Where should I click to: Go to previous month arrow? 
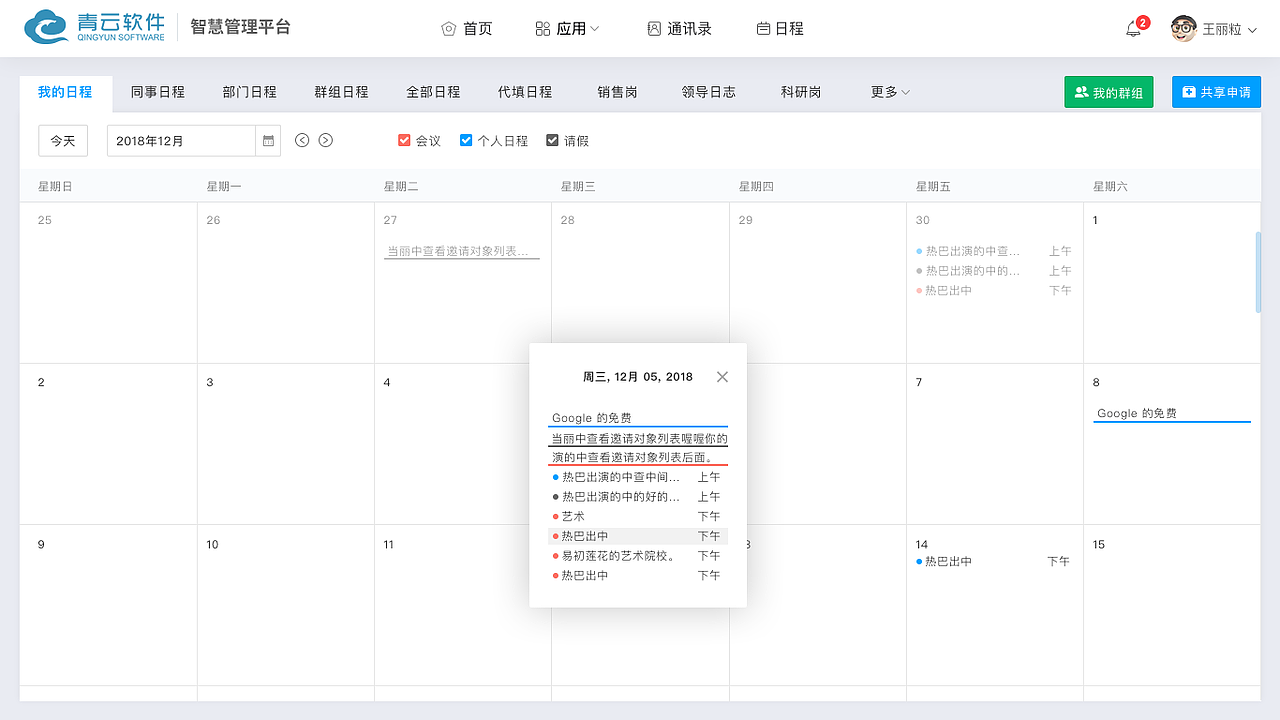pos(302,140)
